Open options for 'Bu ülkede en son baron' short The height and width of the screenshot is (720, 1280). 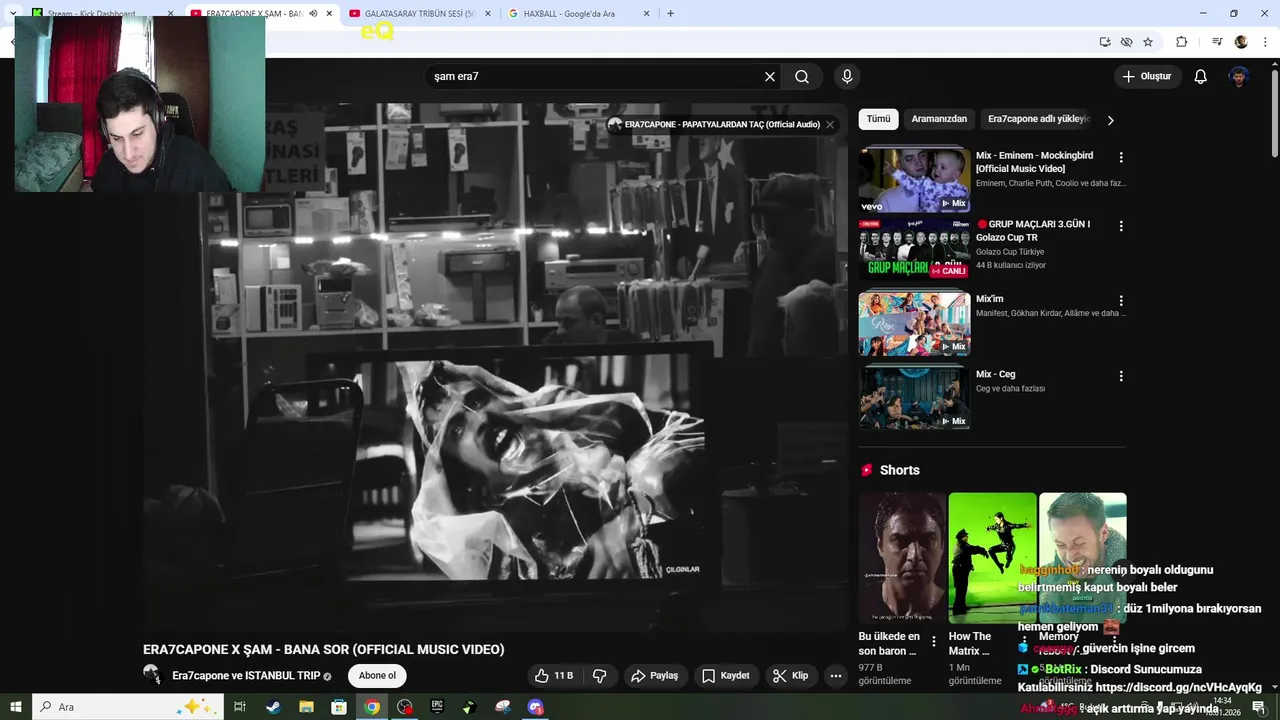tap(934, 641)
